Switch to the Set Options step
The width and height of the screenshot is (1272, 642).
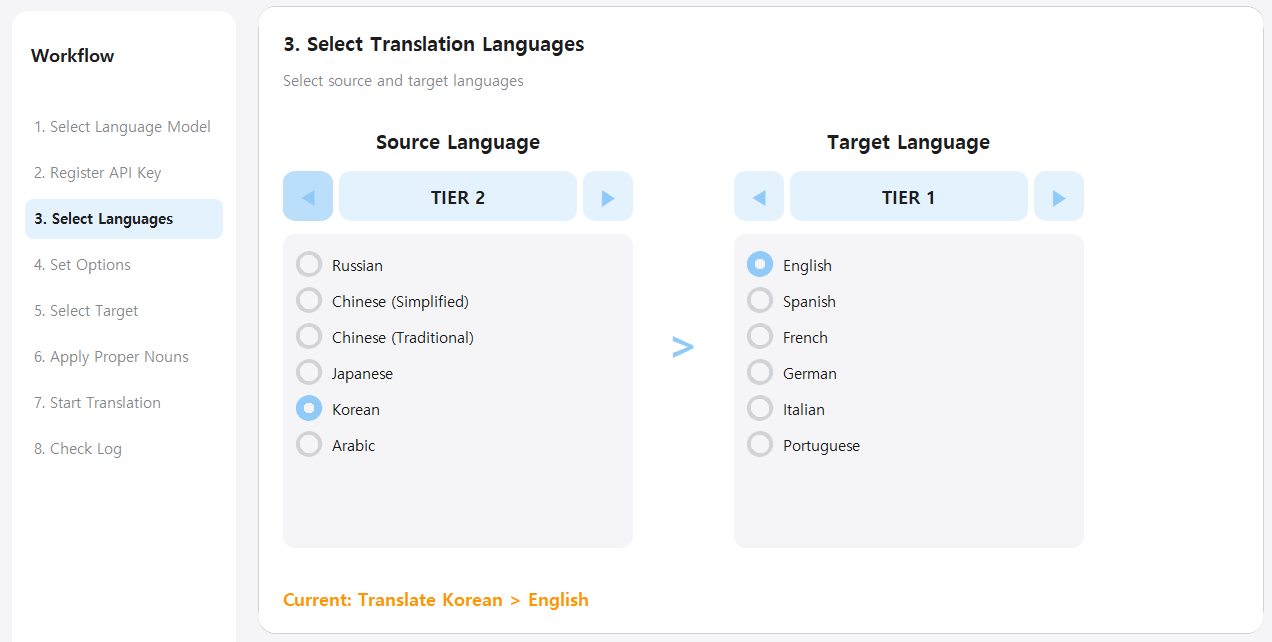tap(82, 264)
